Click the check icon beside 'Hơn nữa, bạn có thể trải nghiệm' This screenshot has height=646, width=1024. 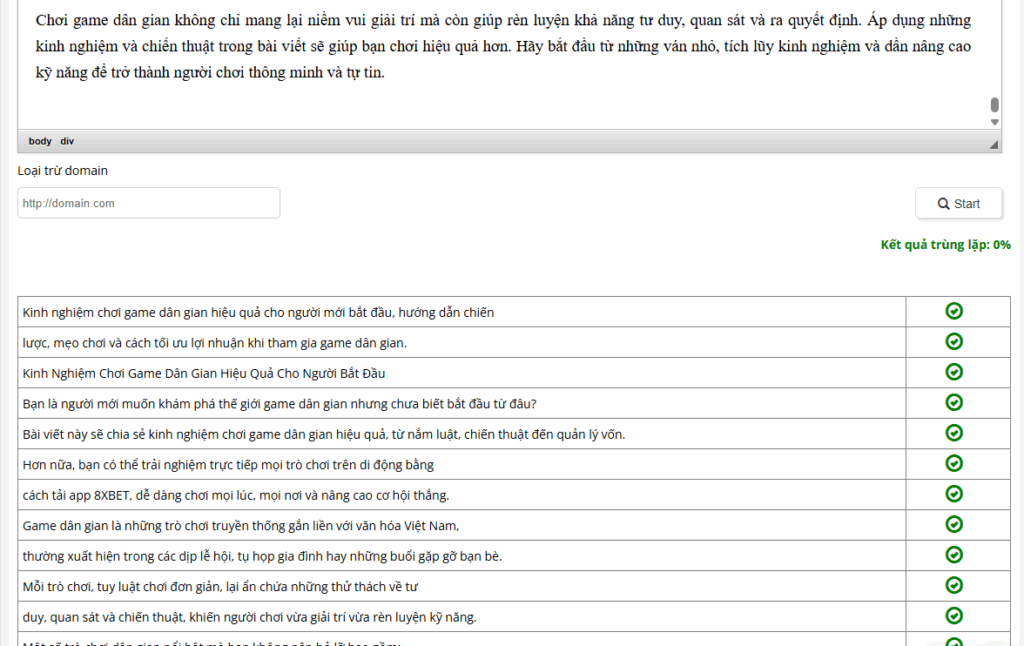(954, 464)
